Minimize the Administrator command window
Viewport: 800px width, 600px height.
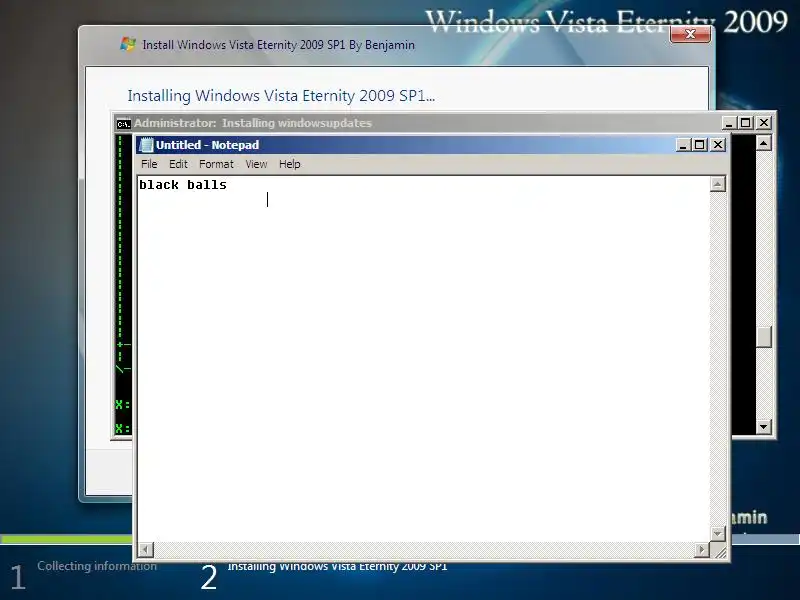tap(729, 123)
